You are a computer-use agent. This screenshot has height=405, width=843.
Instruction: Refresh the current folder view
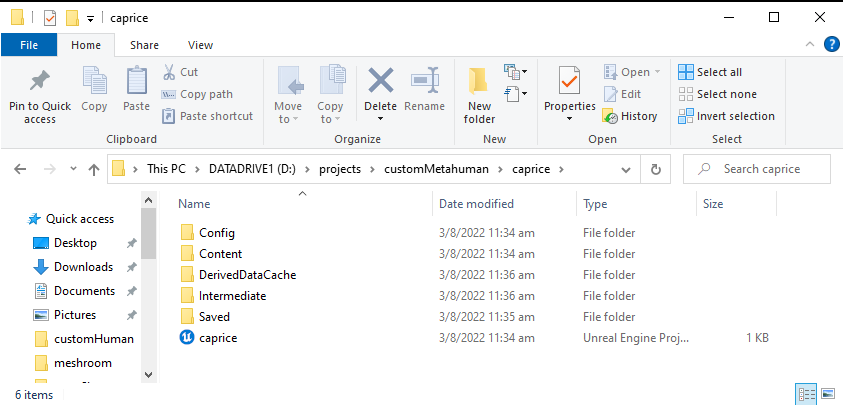[655, 169]
